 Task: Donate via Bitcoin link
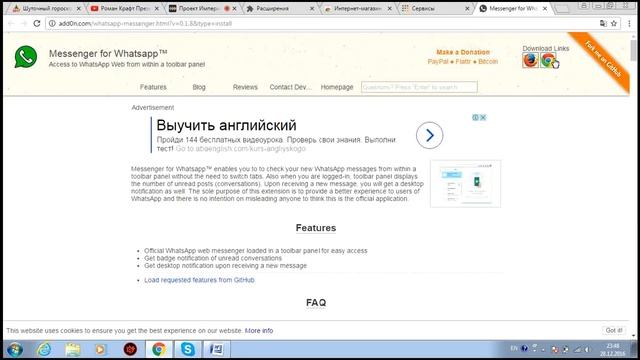(x=488, y=62)
